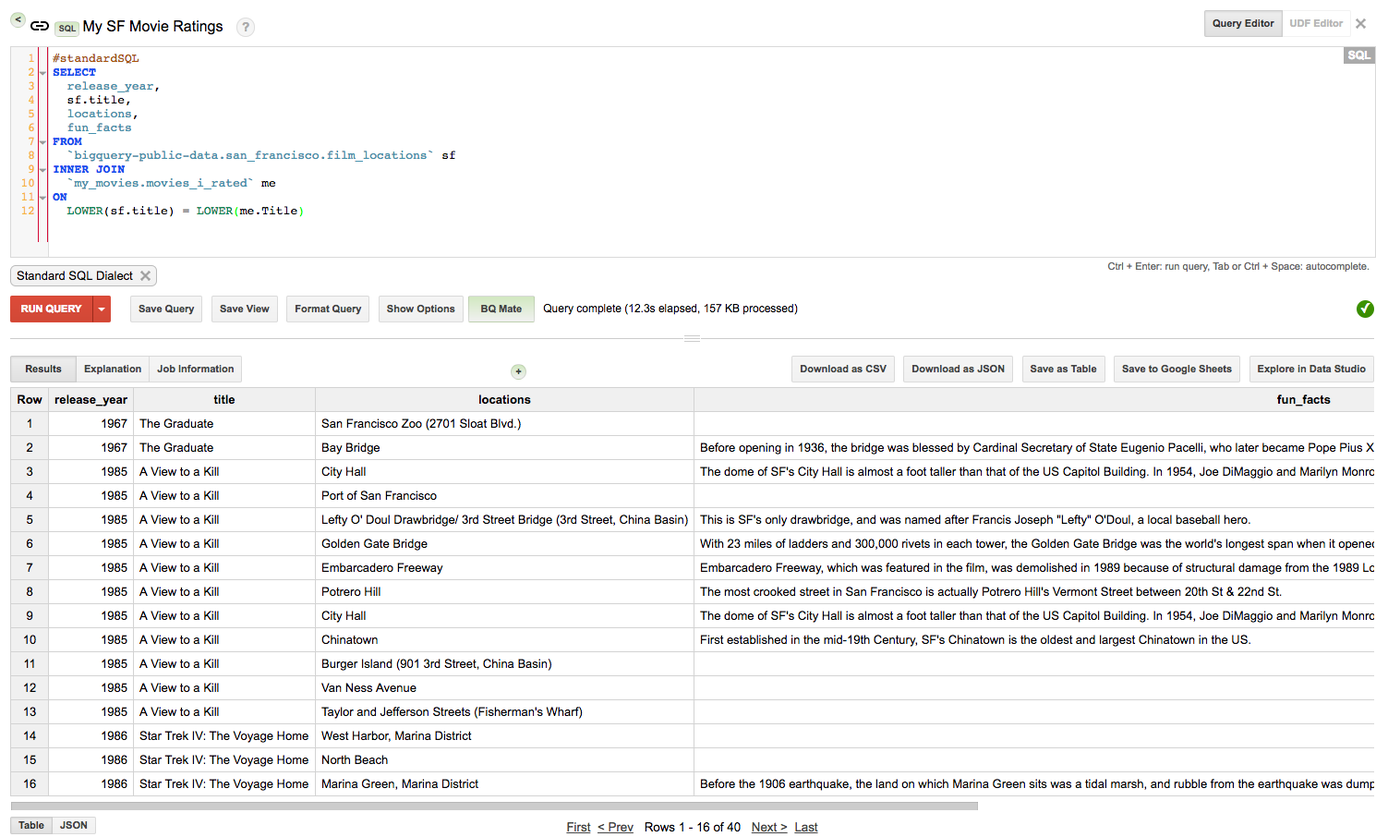1376x837 pixels.
Task: Click the Prev page link
Action: [615, 827]
